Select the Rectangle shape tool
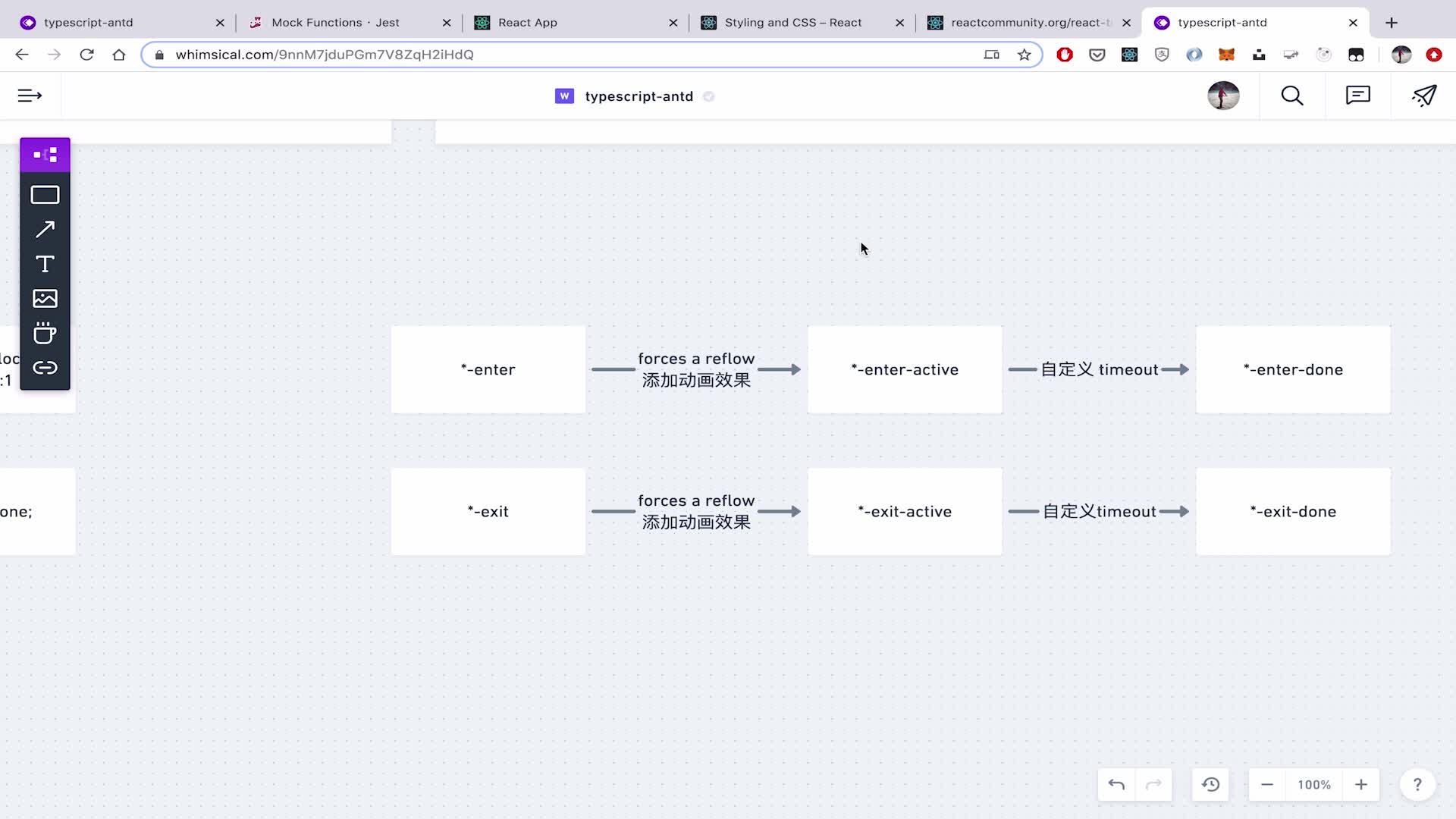The image size is (1456, 819). coord(45,195)
